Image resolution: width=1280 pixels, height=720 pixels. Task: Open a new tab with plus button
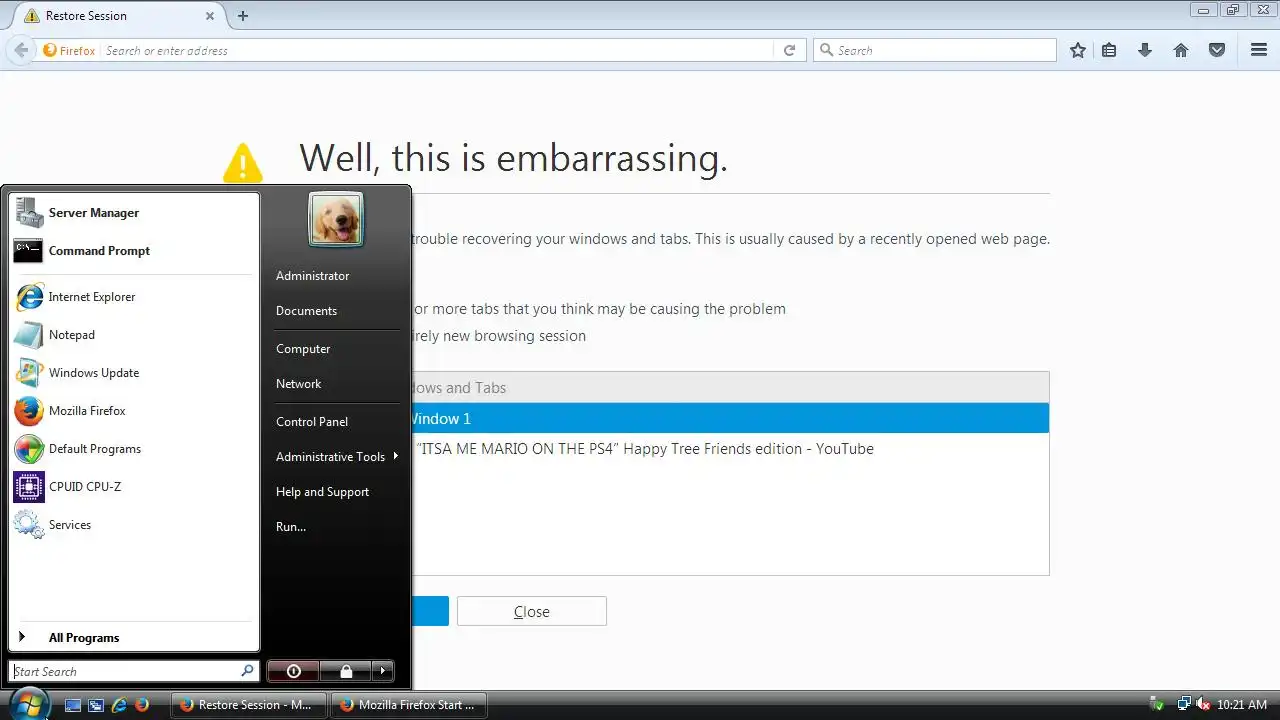[x=243, y=16]
